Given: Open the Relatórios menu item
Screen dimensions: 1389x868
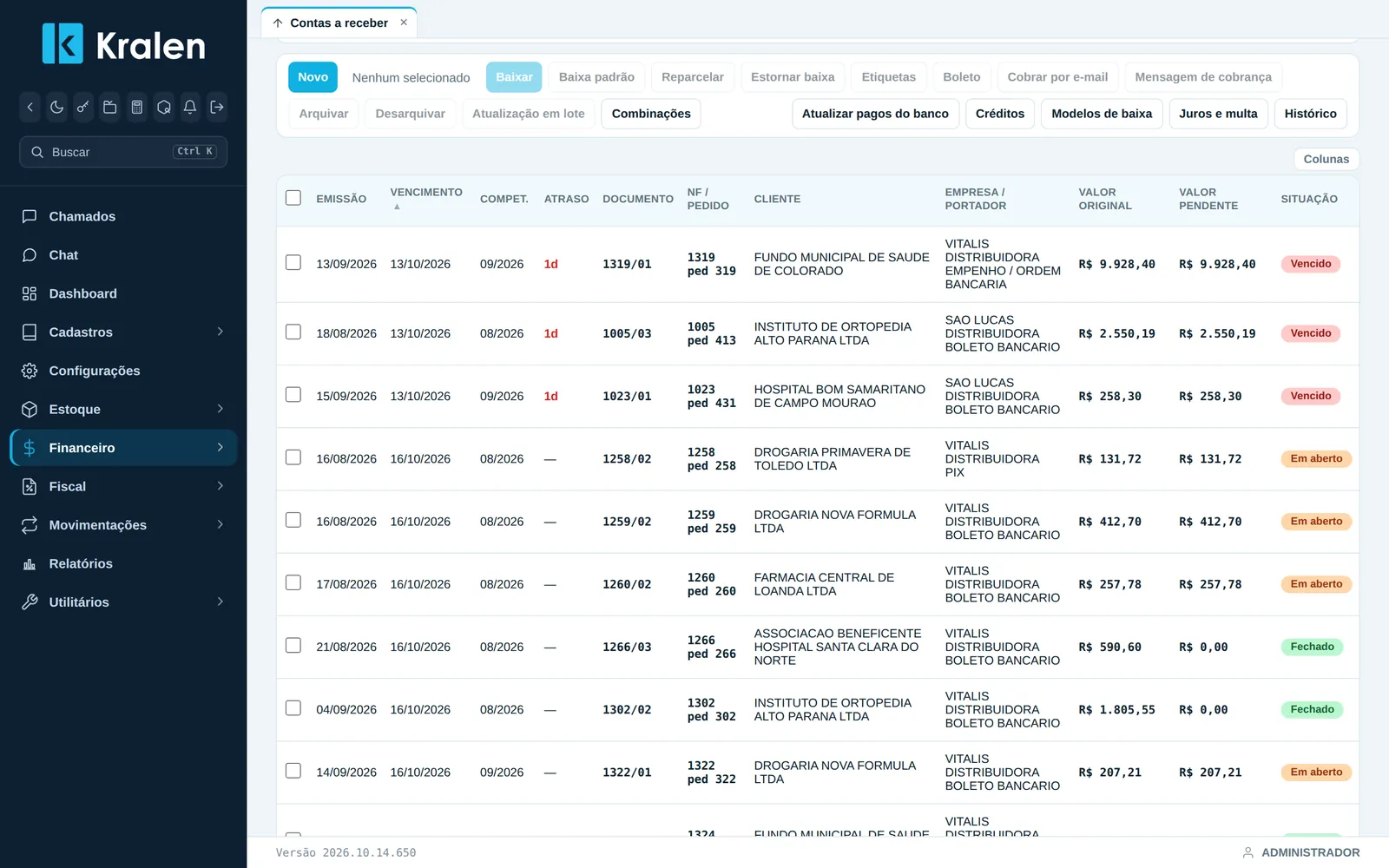Looking at the screenshot, I should coord(123,563).
